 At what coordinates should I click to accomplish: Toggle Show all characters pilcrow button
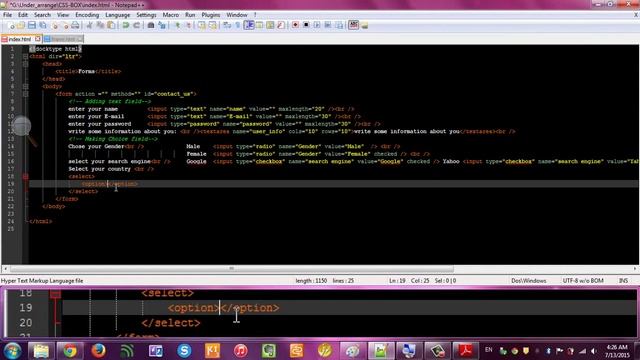238,25
